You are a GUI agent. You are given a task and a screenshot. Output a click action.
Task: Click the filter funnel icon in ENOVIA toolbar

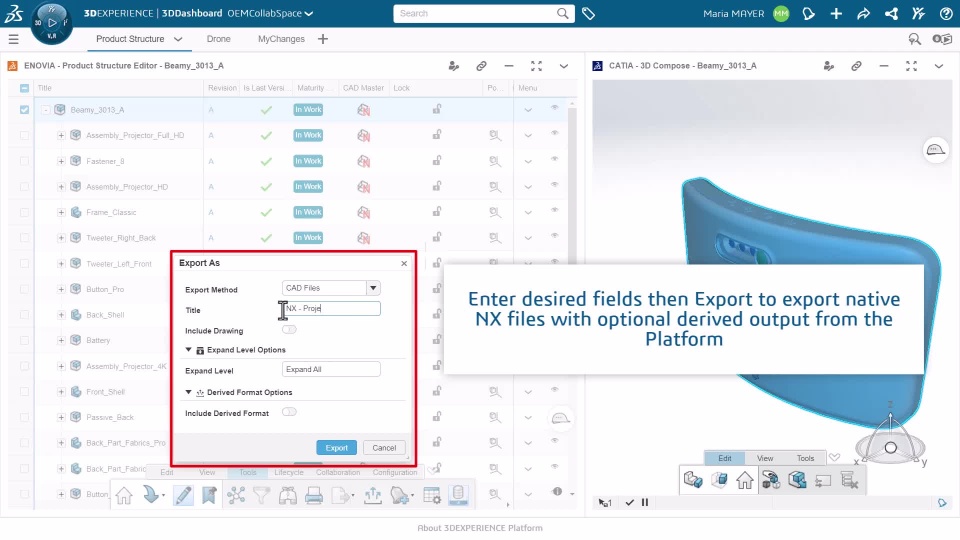(x=261, y=495)
